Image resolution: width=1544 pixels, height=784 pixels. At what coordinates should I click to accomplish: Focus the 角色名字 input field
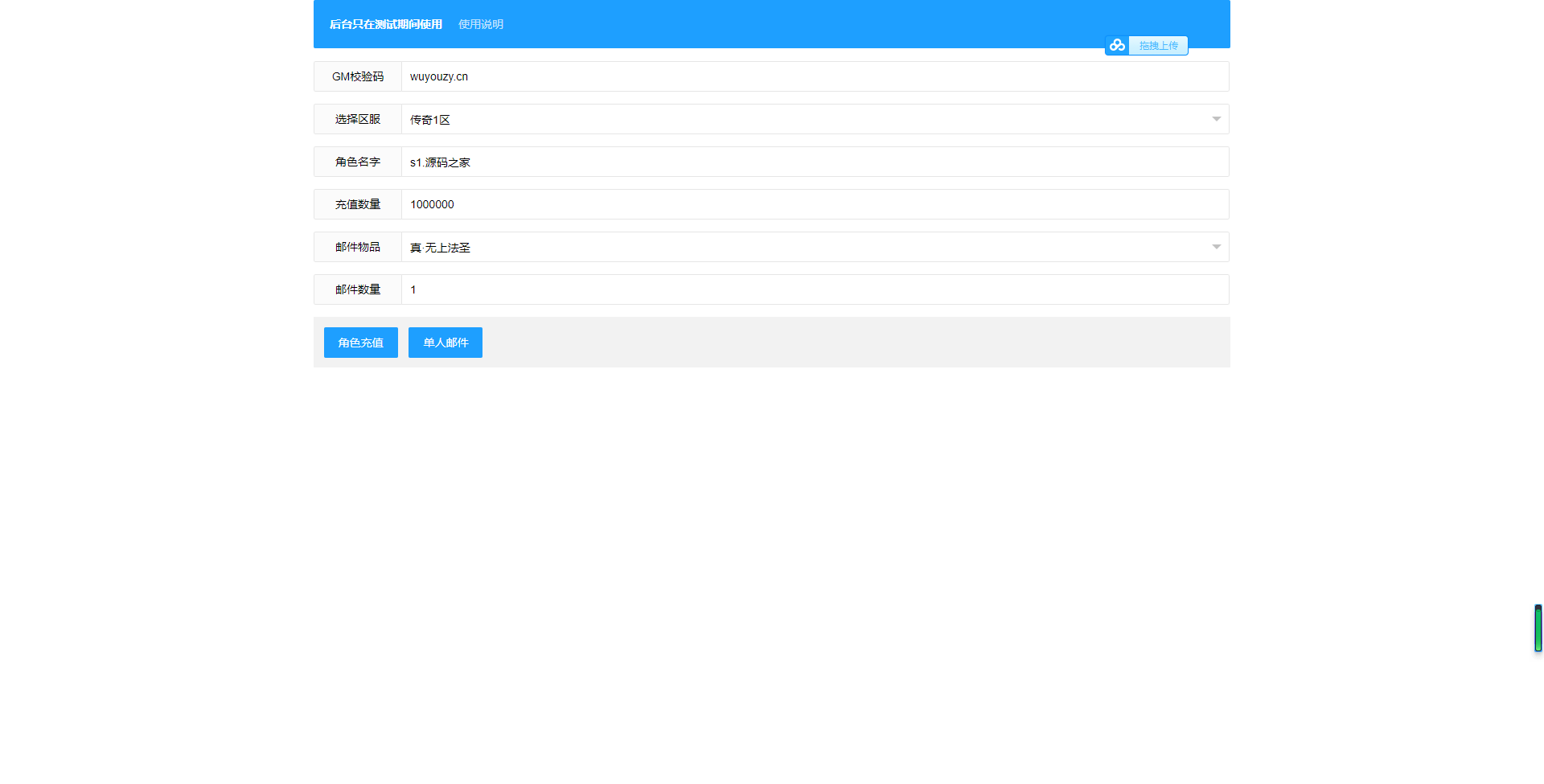pyautogui.click(x=815, y=162)
